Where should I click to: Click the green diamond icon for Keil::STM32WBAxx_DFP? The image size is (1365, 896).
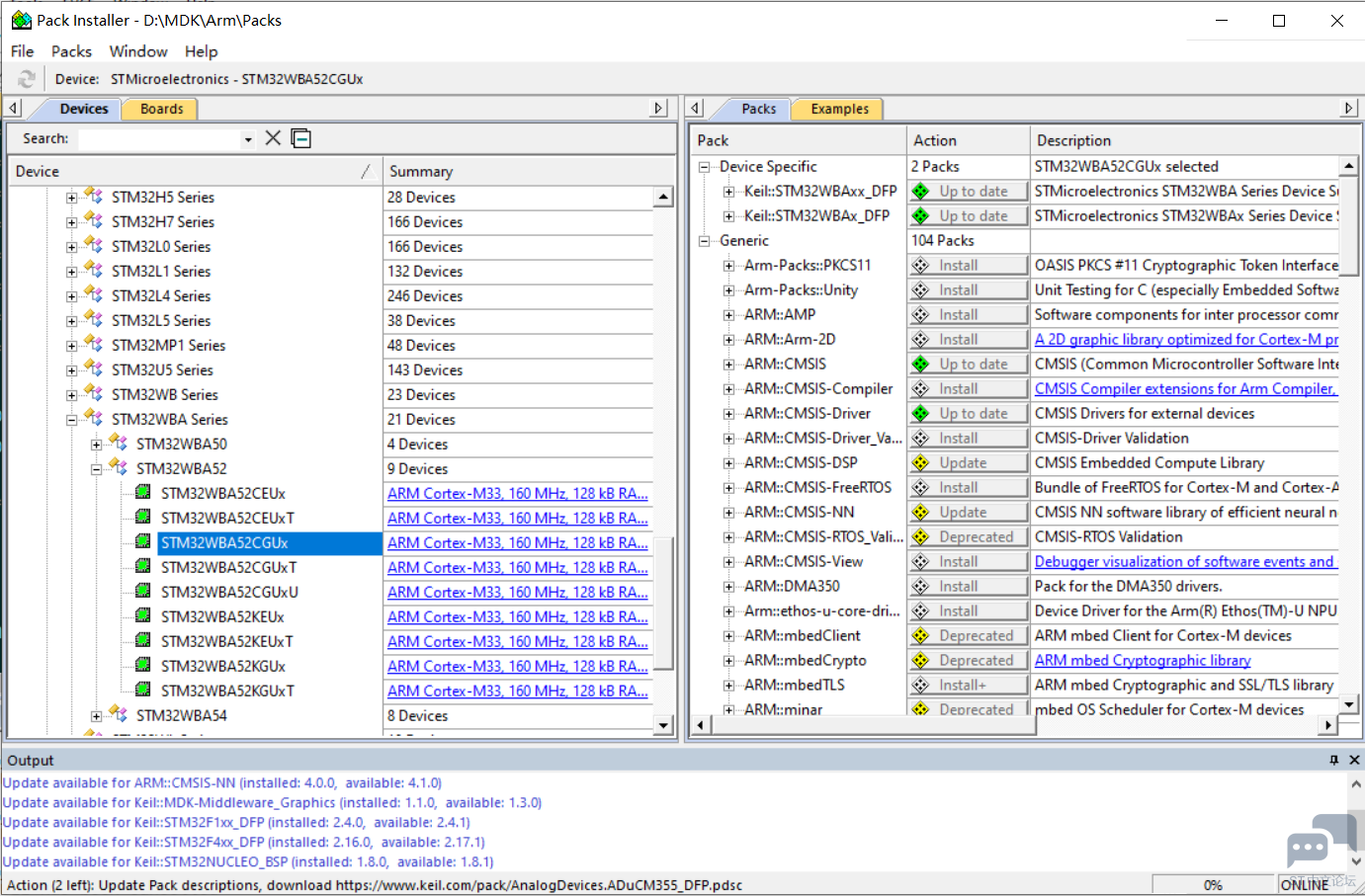tap(921, 192)
